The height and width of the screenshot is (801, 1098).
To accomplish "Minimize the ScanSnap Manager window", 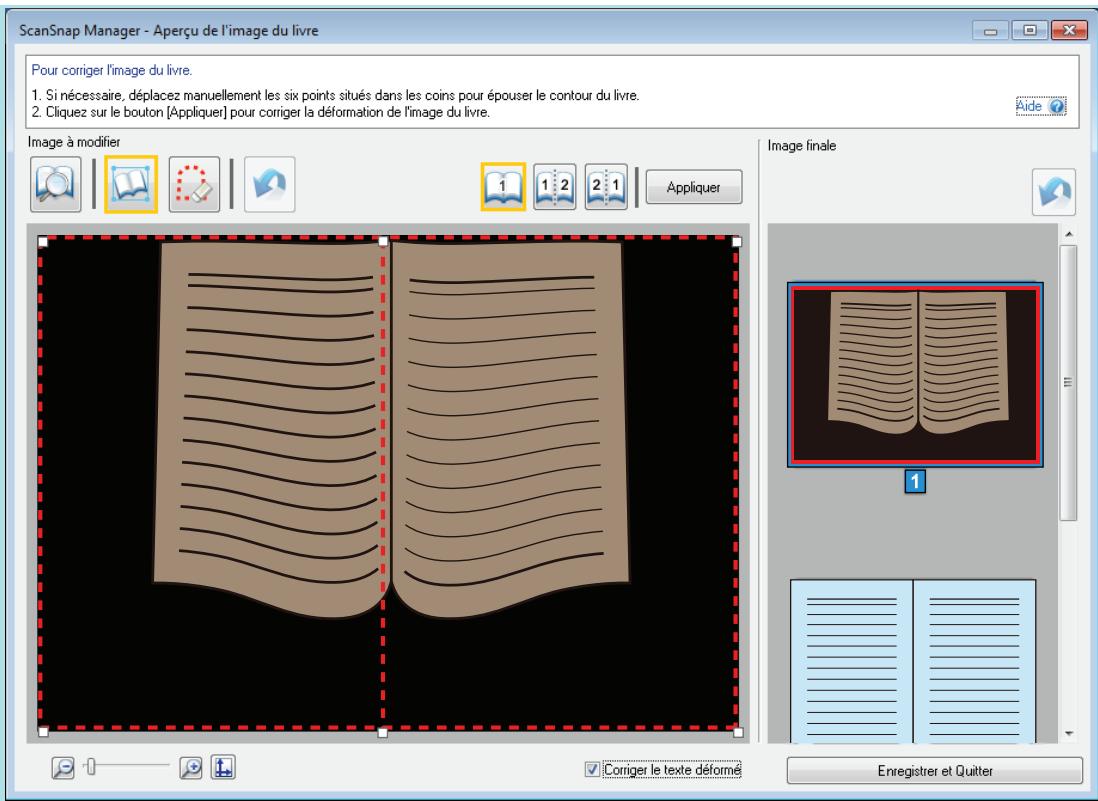I will coord(991,30).
